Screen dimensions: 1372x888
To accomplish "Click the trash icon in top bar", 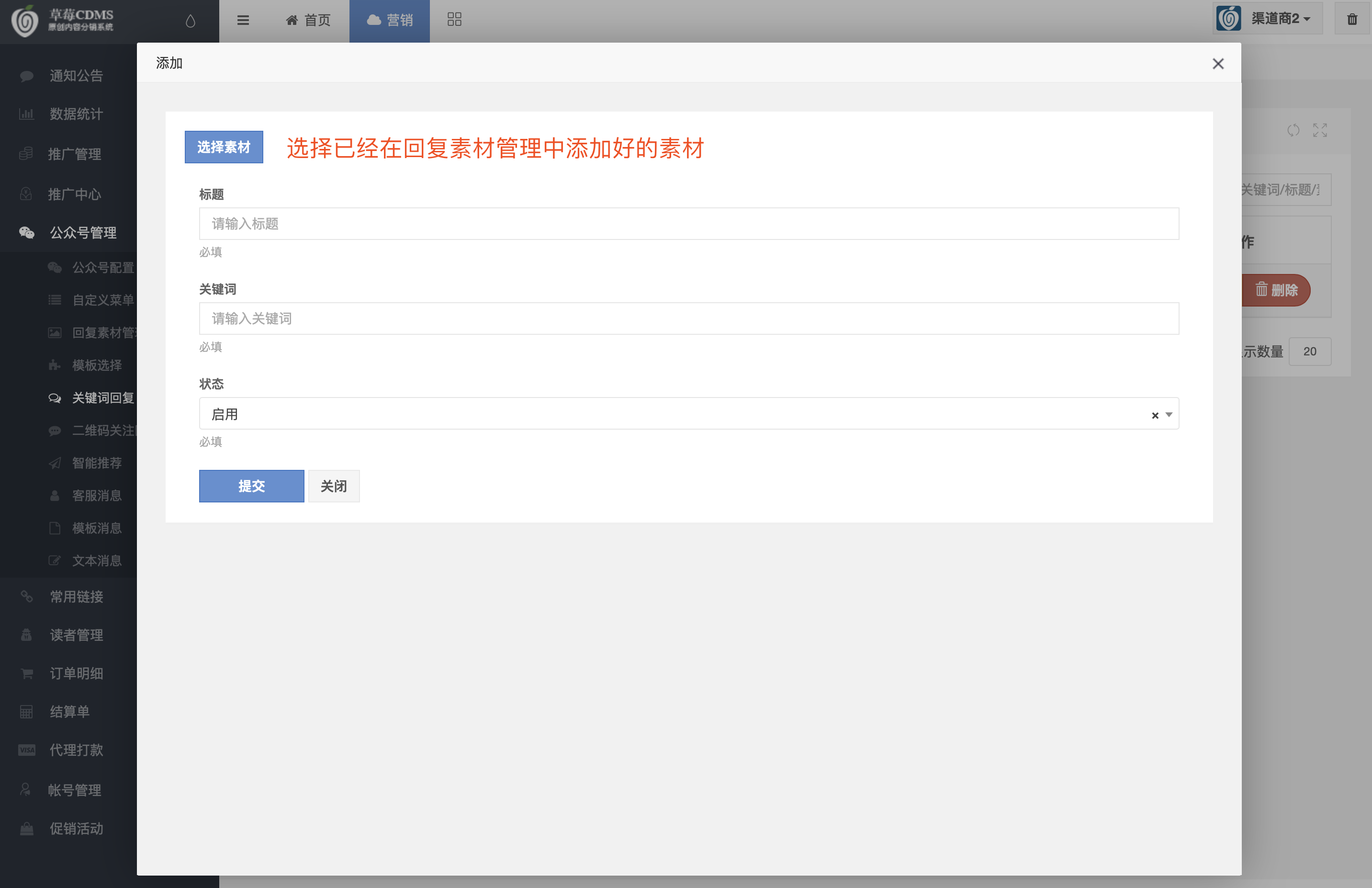I will point(1352,19).
